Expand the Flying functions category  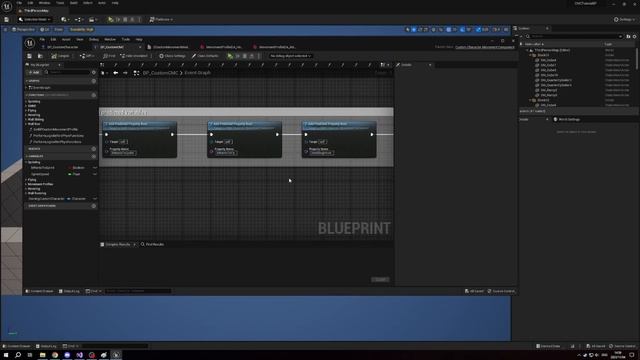pos(26,111)
